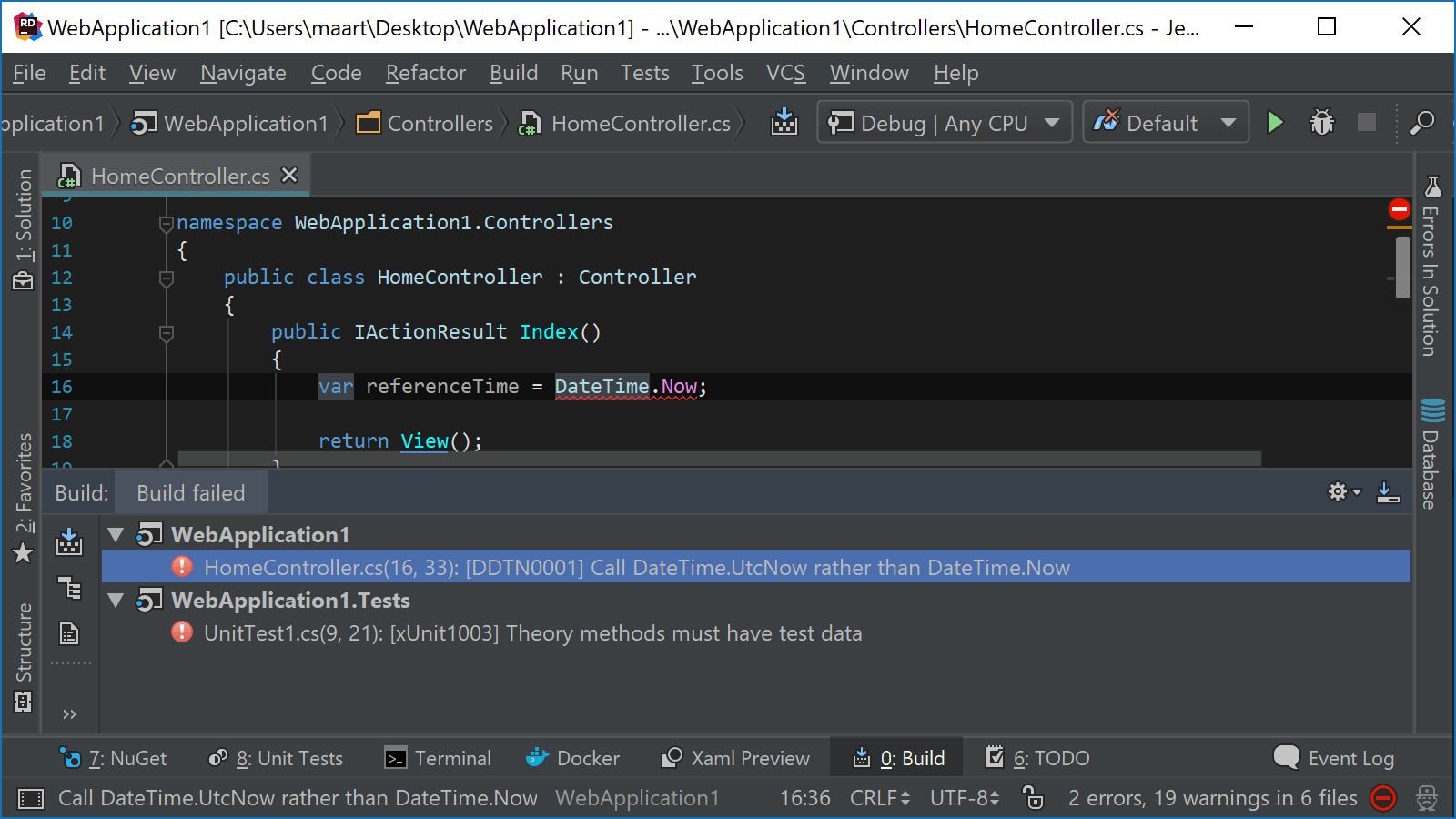The height and width of the screenshot is (819, 1456).
Task: Open the Solution tool window sidebar tab
Action: [24, 229]
